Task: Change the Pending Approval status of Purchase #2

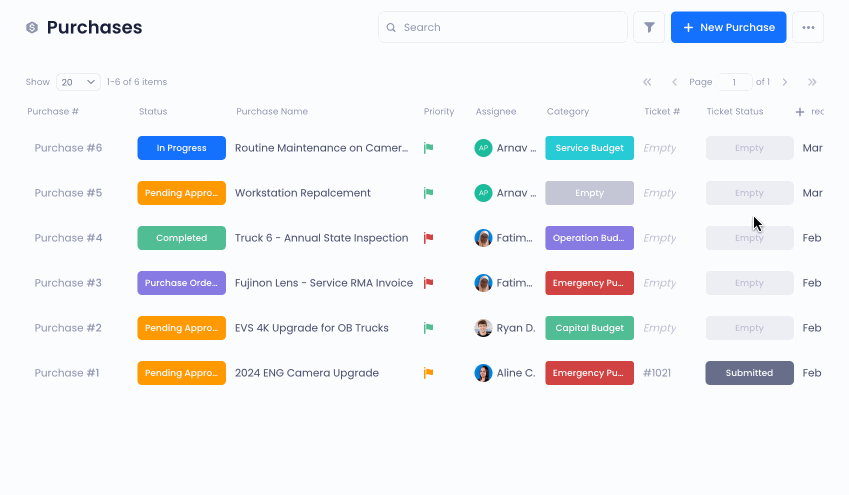Action: coord(181,328)
